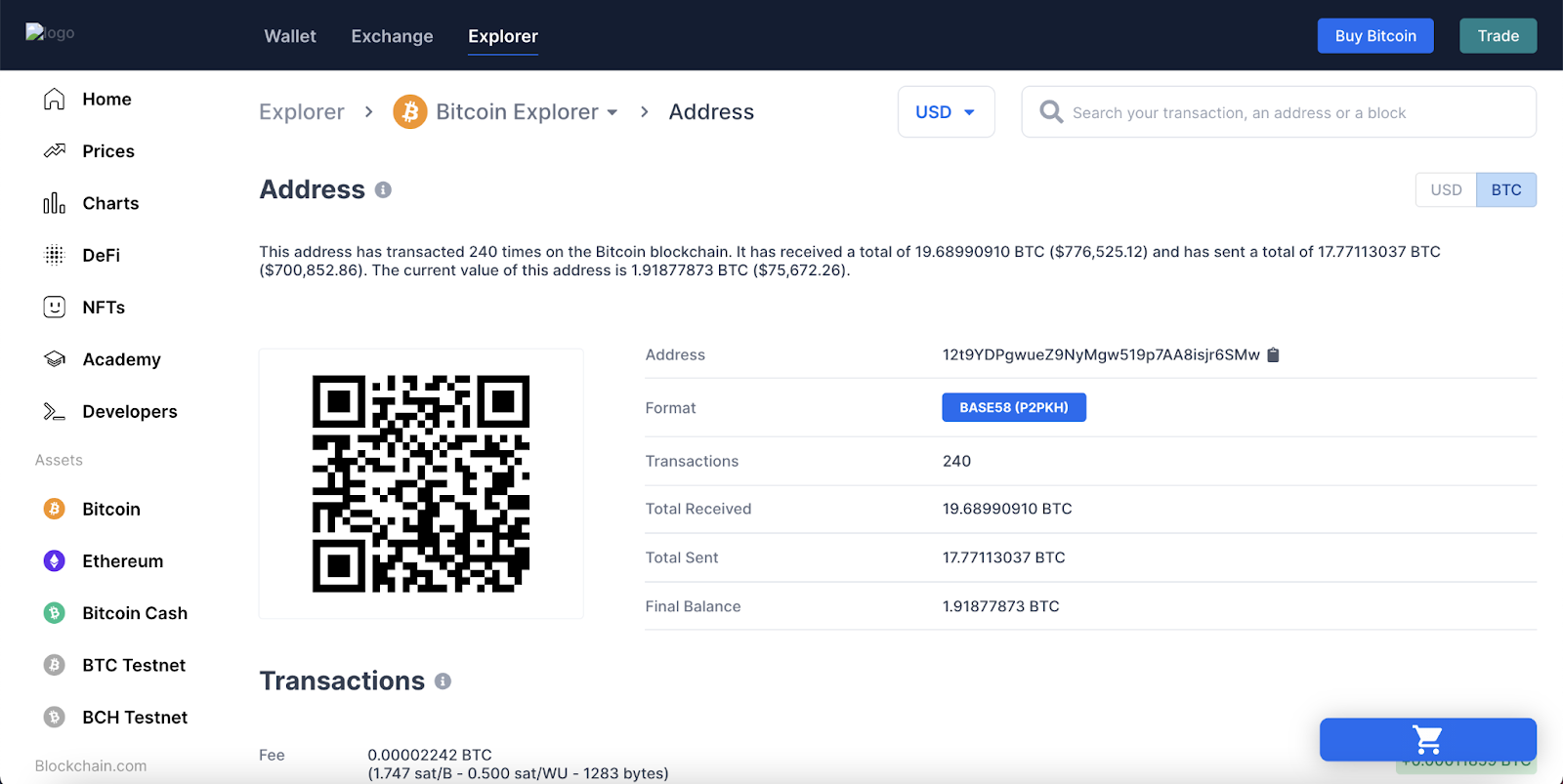Focus the transaction search field
1563x784 pixels.
[1279, 111]
